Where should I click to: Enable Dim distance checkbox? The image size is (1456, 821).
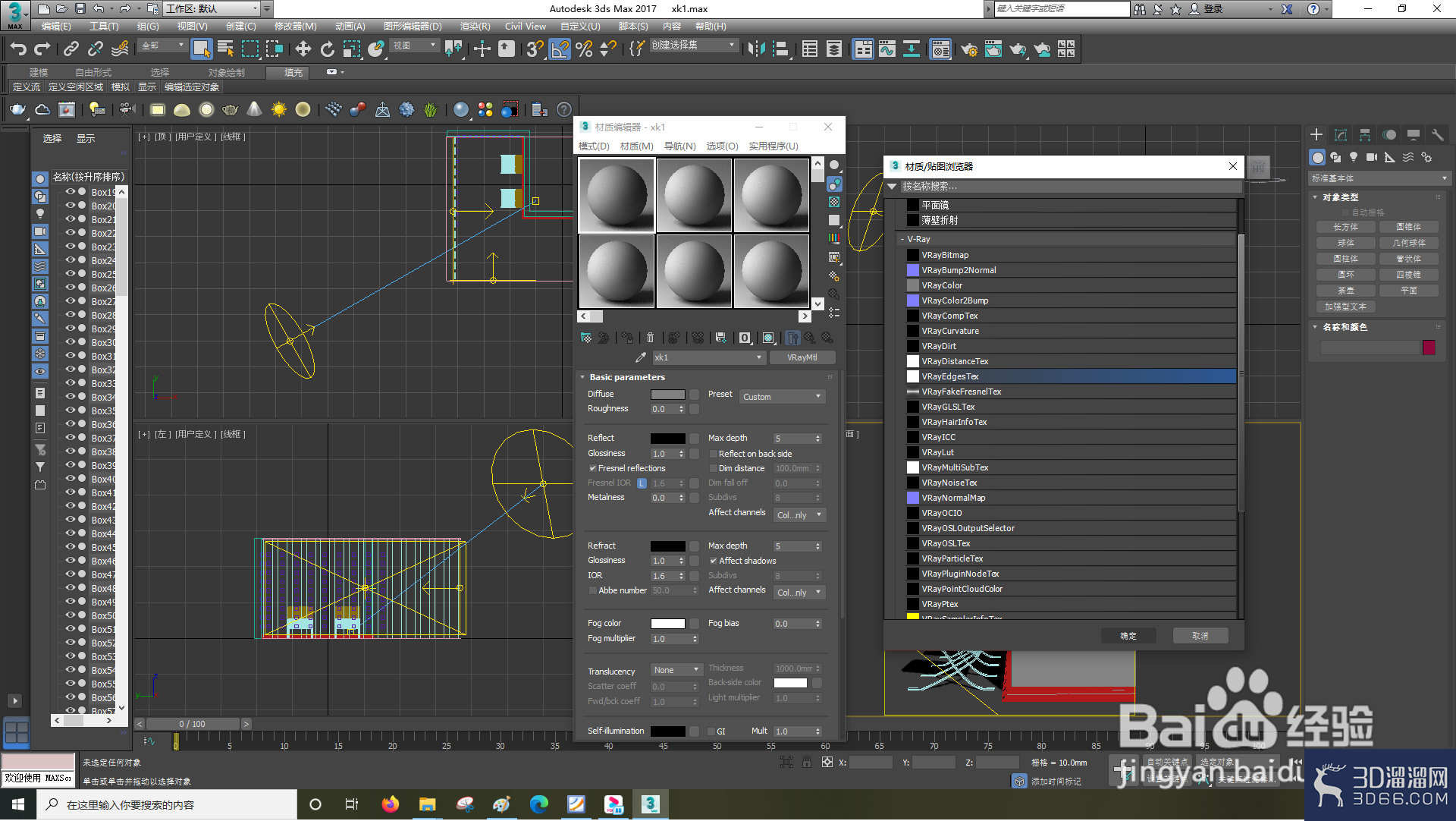pos(713,469)
